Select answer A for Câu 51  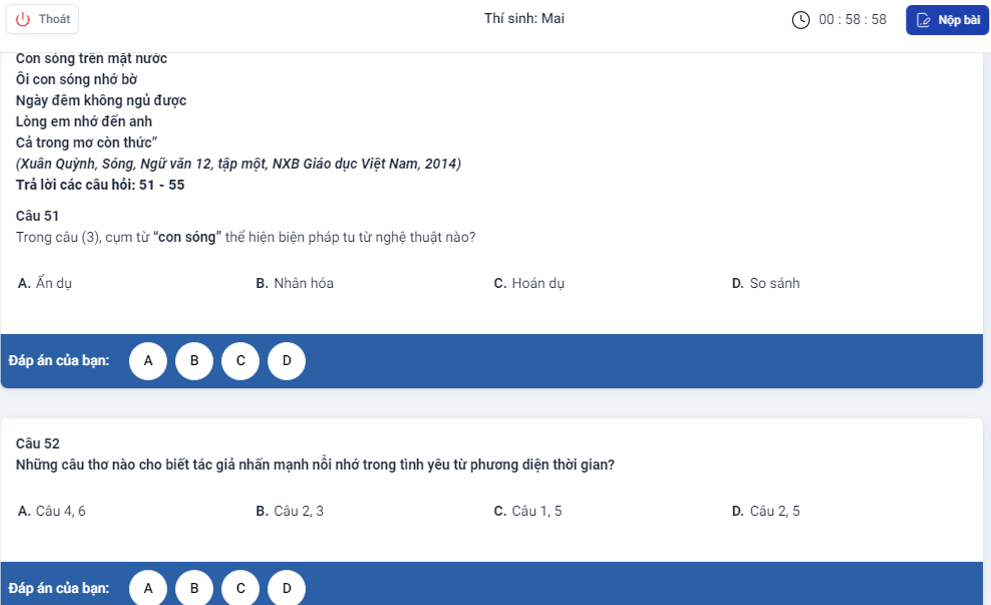[x=148, y=360]
